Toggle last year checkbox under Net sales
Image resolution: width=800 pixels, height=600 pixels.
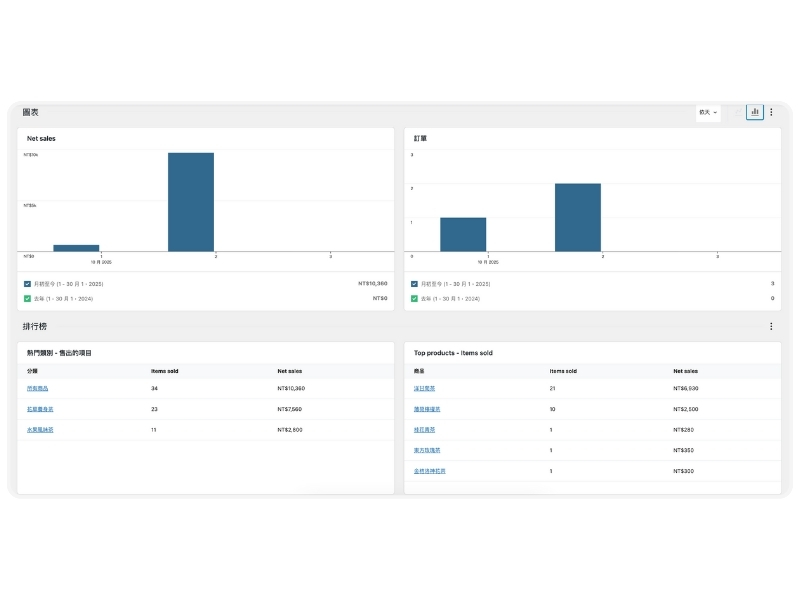point(27,298)
